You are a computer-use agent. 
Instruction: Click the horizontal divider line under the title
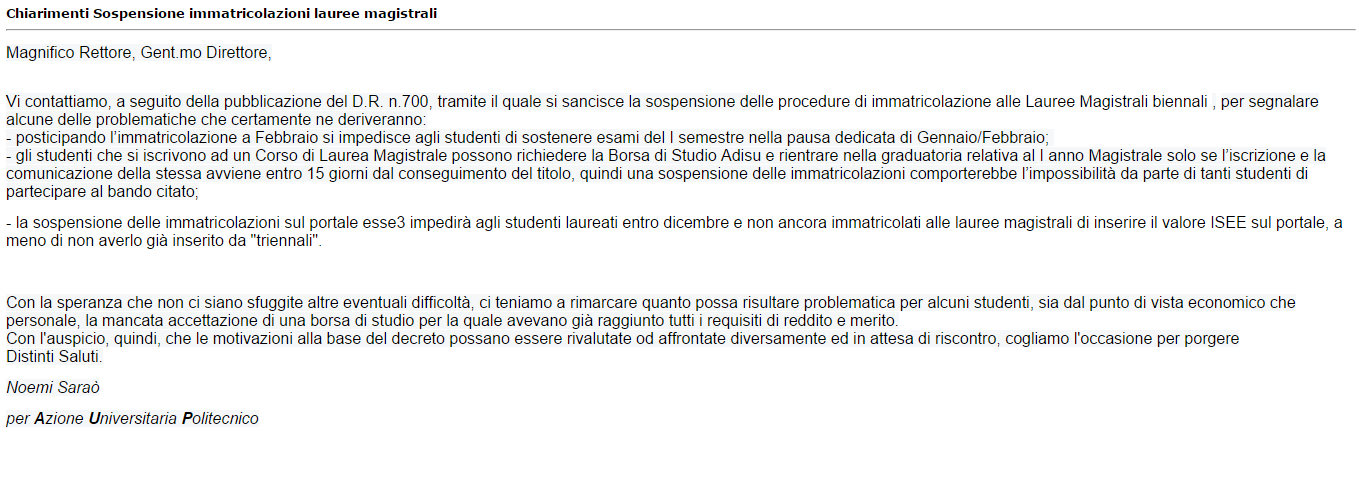click(x=680, y=29)
